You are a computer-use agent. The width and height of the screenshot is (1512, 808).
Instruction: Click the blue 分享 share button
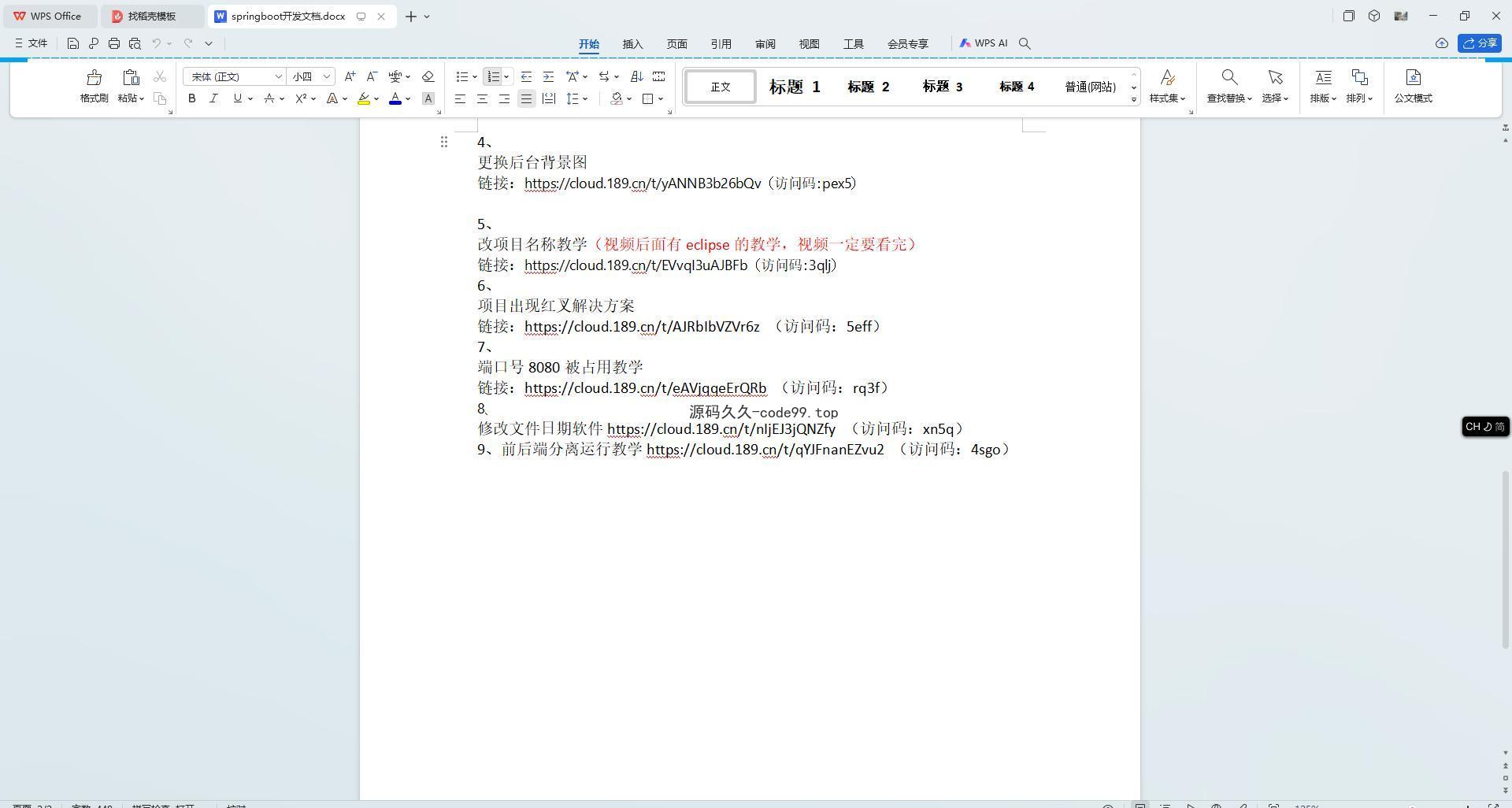click(x=1479, y=43)
